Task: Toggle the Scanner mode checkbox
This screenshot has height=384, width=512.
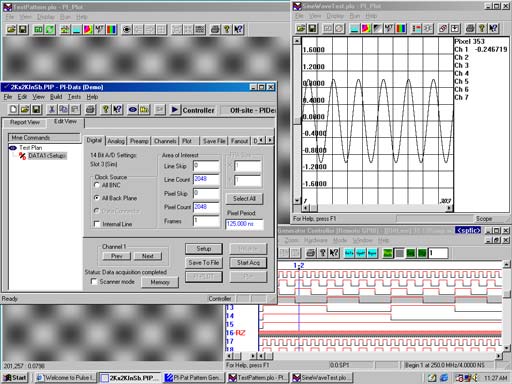Action: (x=94, y=282)
